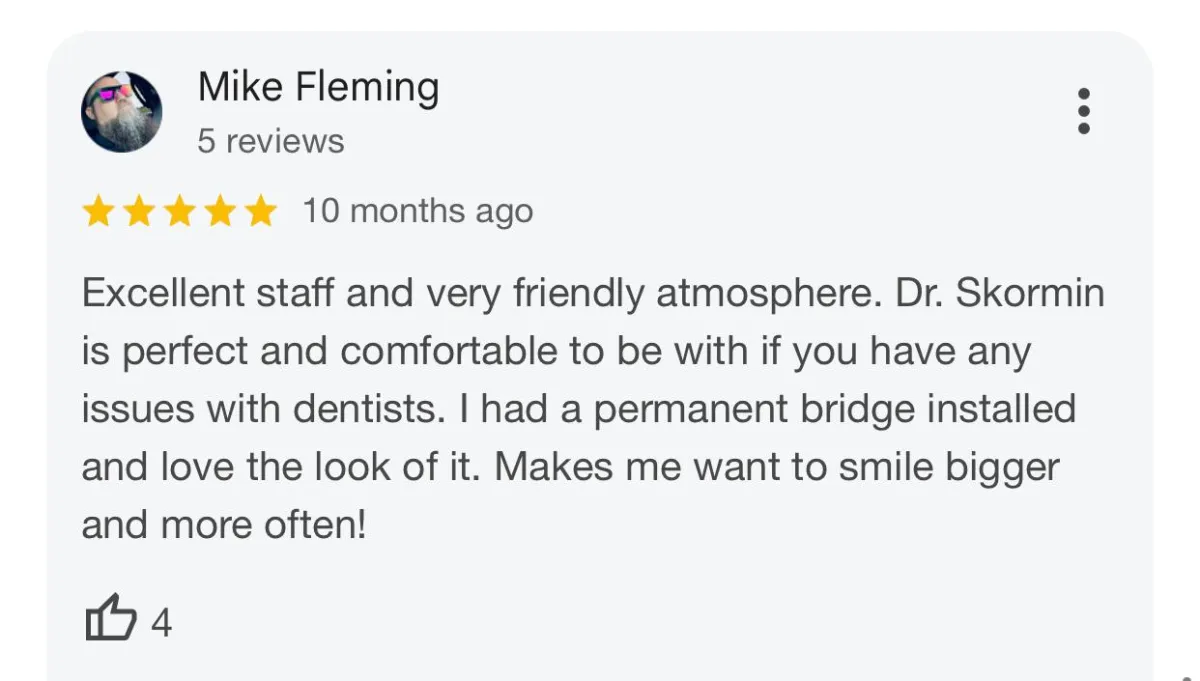Select the first yellow rating star
This screenshot has width=1200, height=681.
98,212
